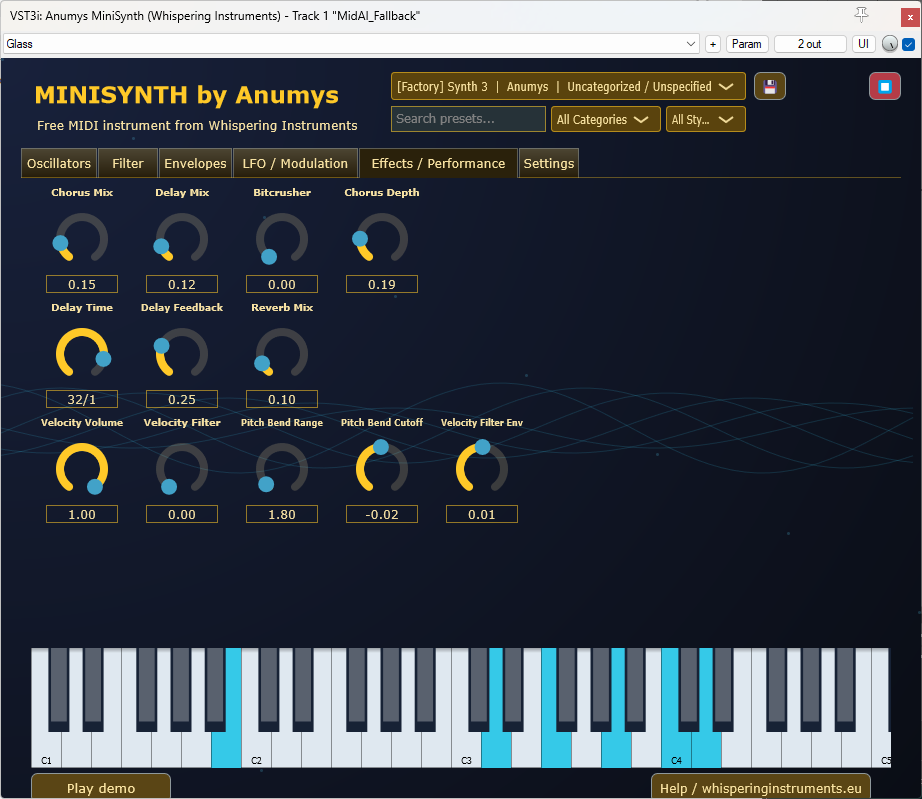The width and height of the screenshot is (922, 799).
Task: Click the Bitcrusher knob
Action: tap(282, 239)
